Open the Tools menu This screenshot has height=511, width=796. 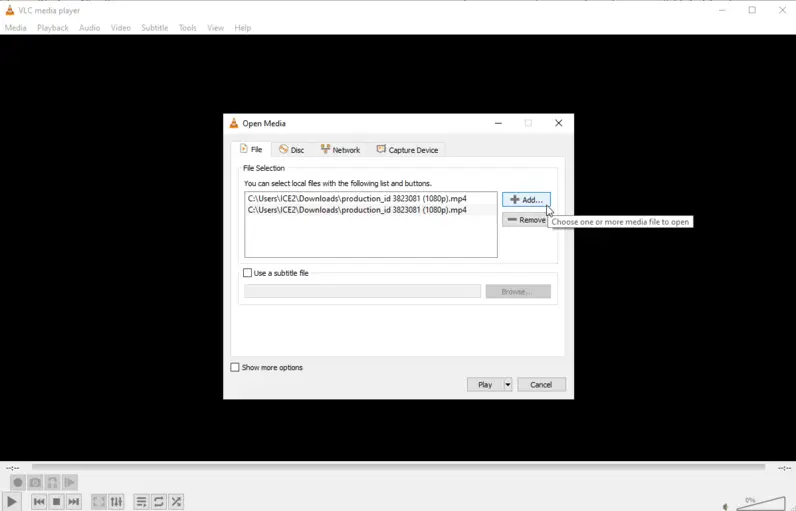point(187,28)
